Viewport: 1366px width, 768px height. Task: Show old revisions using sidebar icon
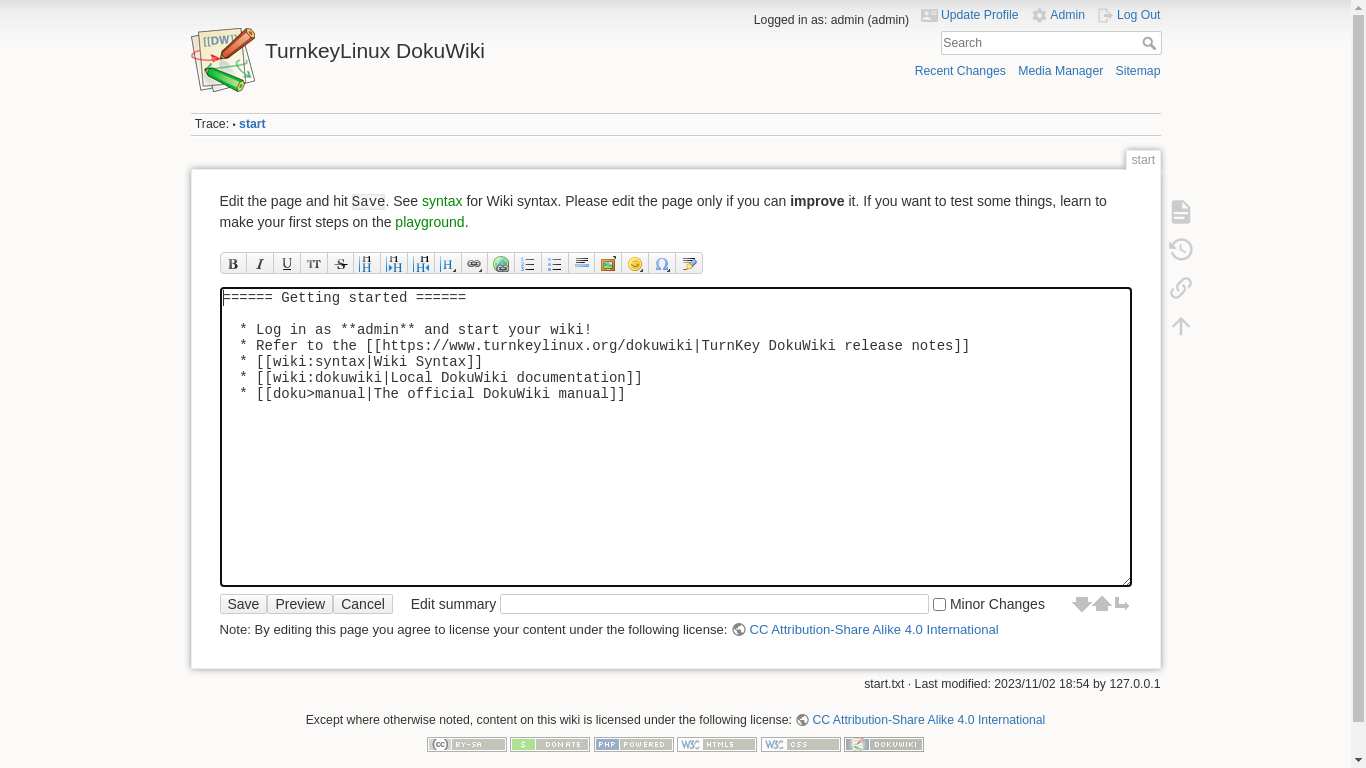1181,250
